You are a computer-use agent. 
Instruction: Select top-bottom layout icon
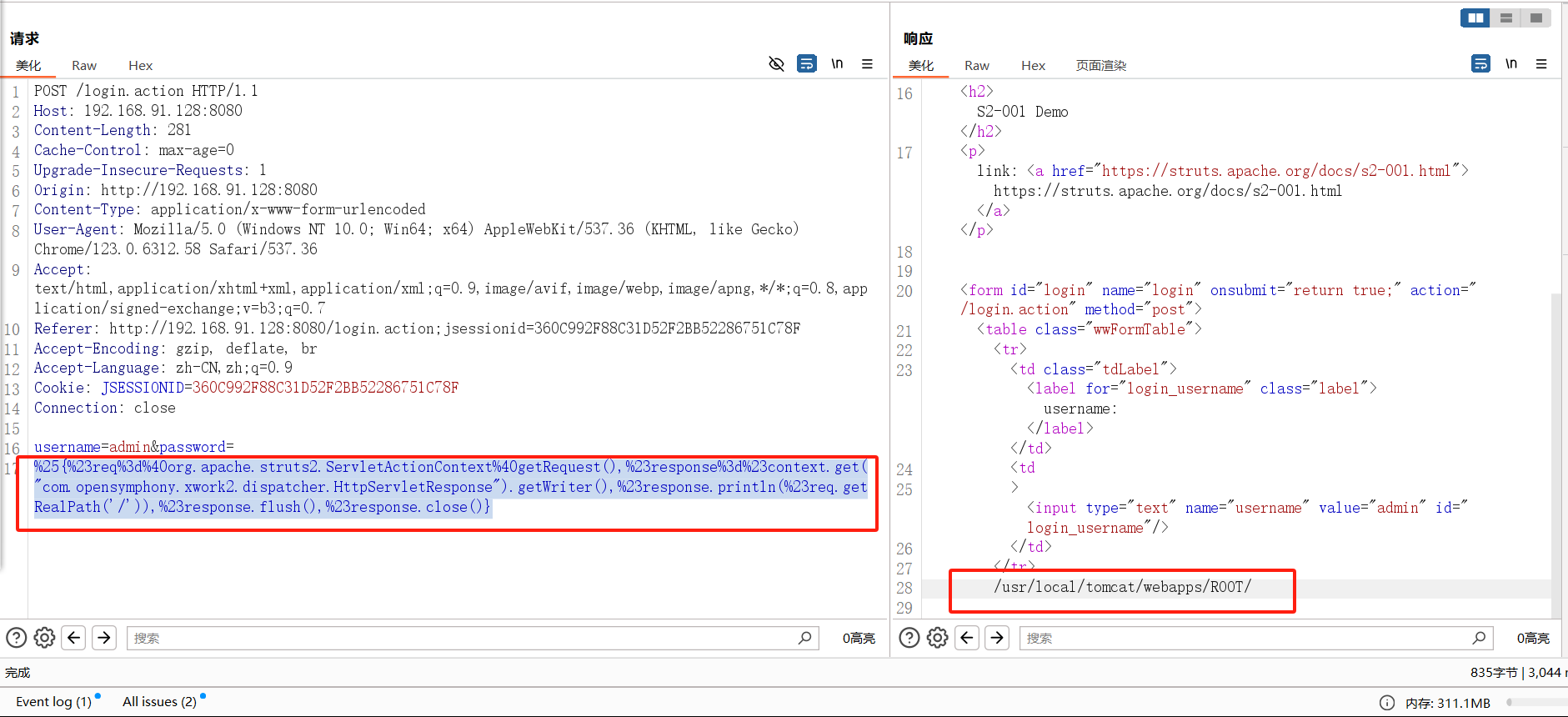[x=1505, y=18]
